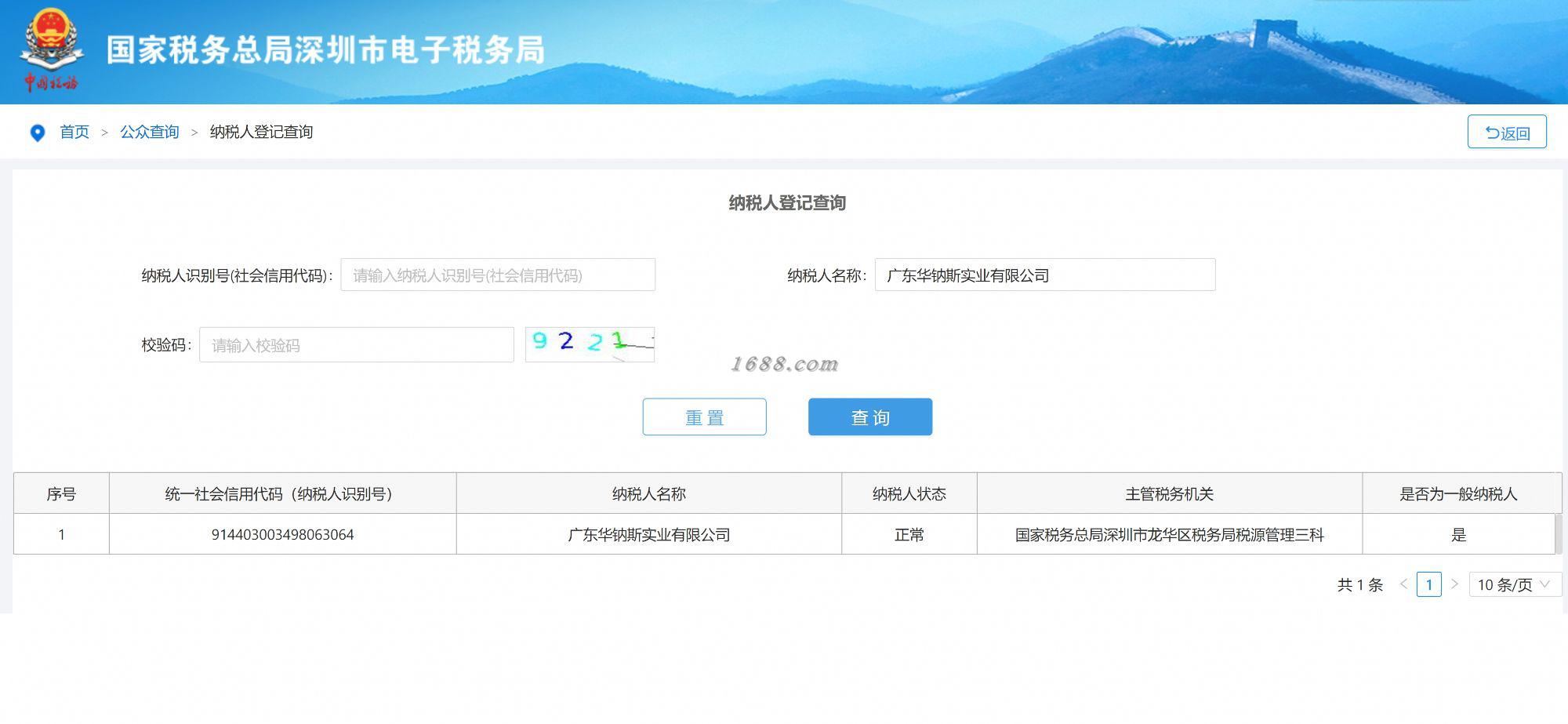Focus the 纳税人识别号 input field
The image size is (1568, 724).
point(498,275)
